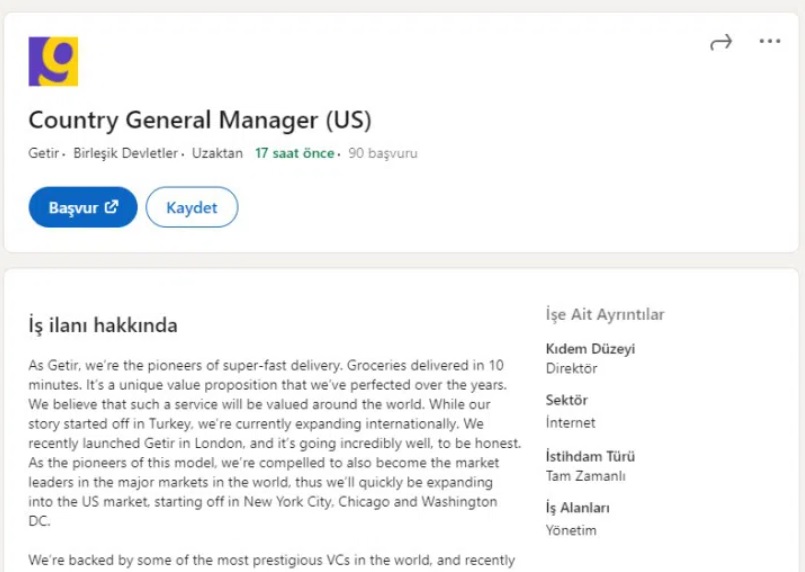Click the İstihdam Türü label
This screenshot has width=805, height=572.
[x=591, y=456]
